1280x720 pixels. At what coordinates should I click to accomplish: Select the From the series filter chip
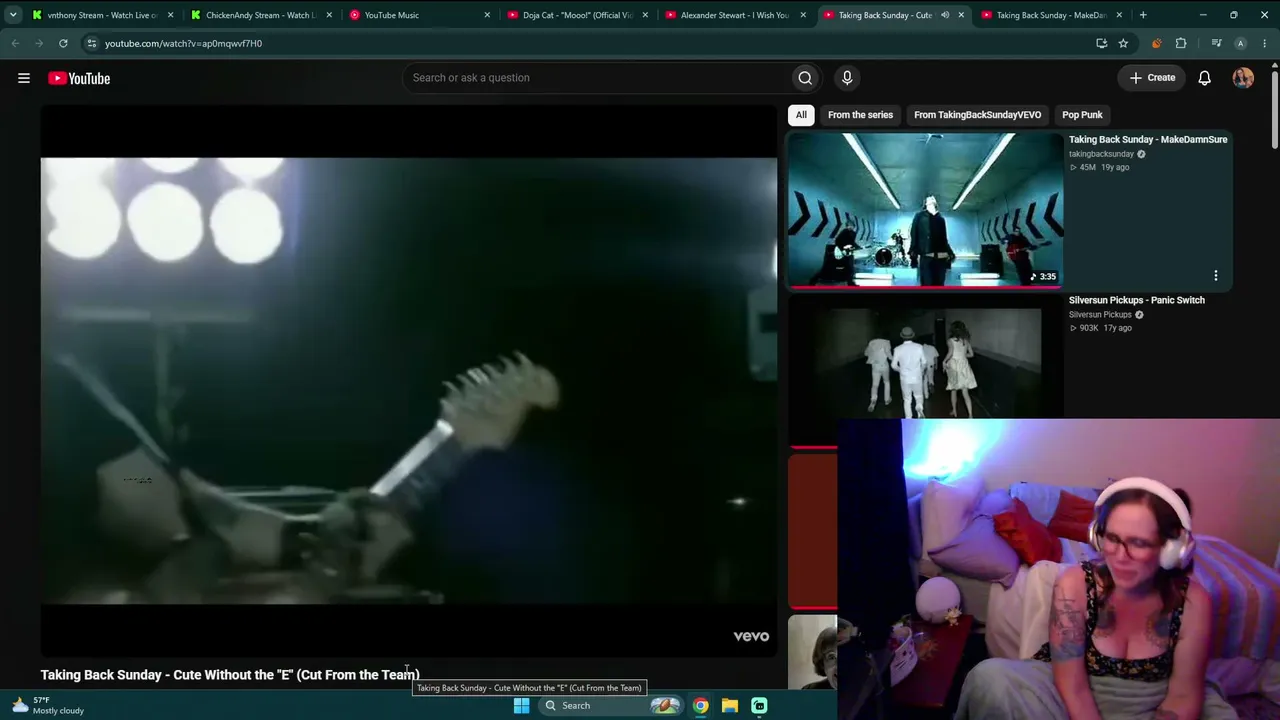(860, 115)
